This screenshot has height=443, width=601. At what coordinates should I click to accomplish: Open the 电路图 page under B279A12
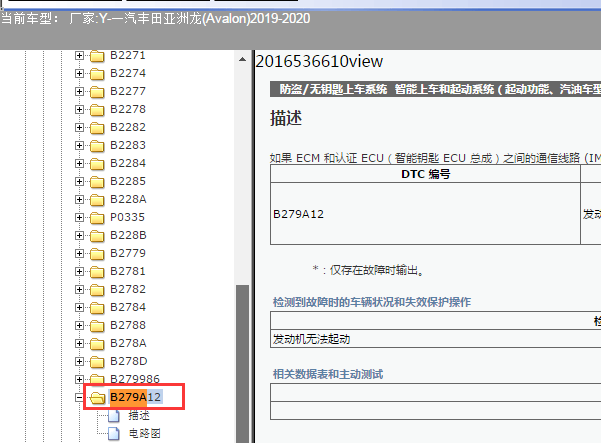click(145, 433)
